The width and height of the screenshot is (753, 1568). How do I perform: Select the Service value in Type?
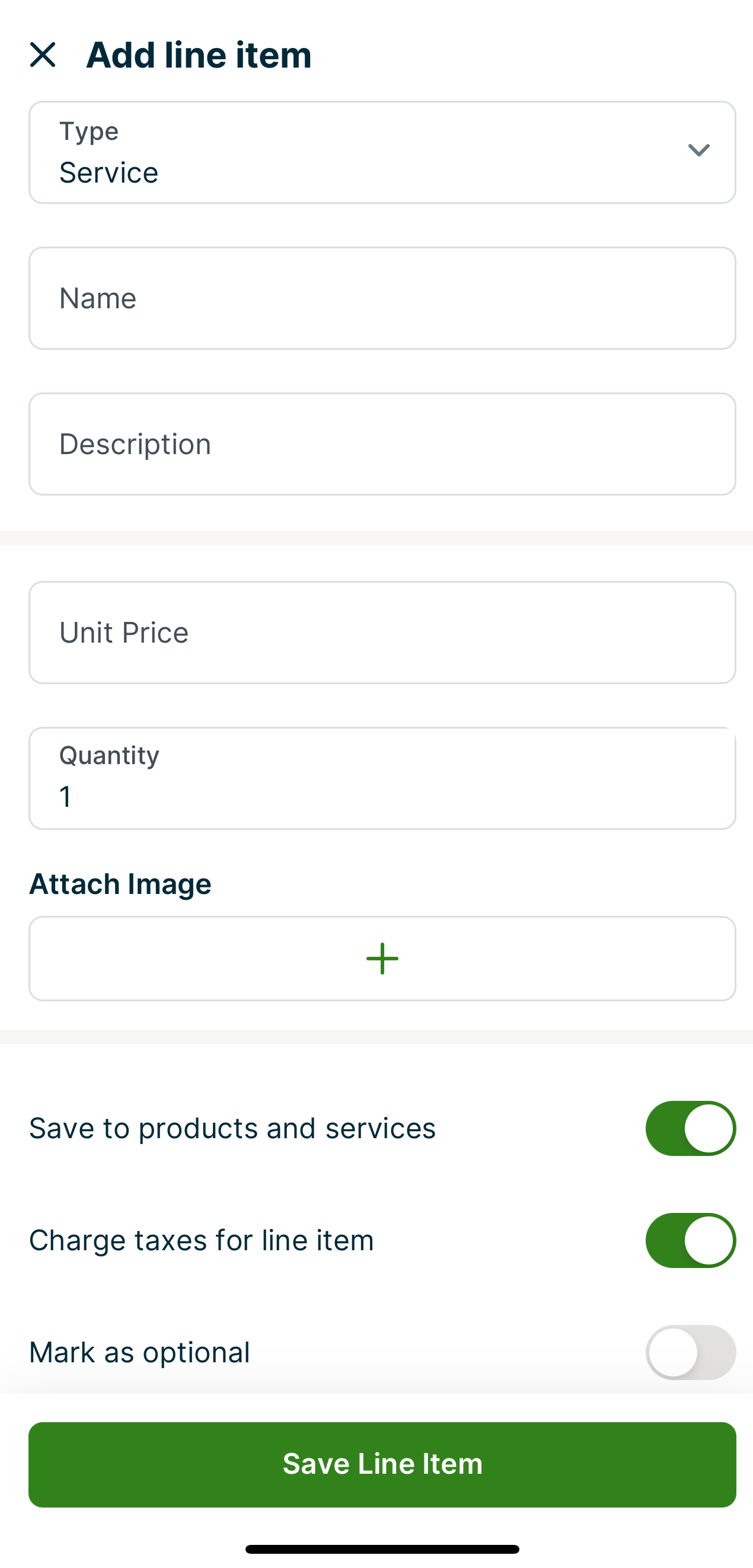109,173
